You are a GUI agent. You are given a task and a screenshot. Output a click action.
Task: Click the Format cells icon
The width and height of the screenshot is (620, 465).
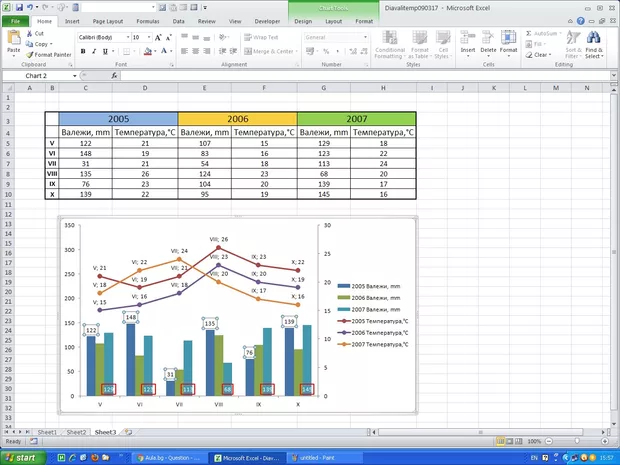click(x=508, y=38)
